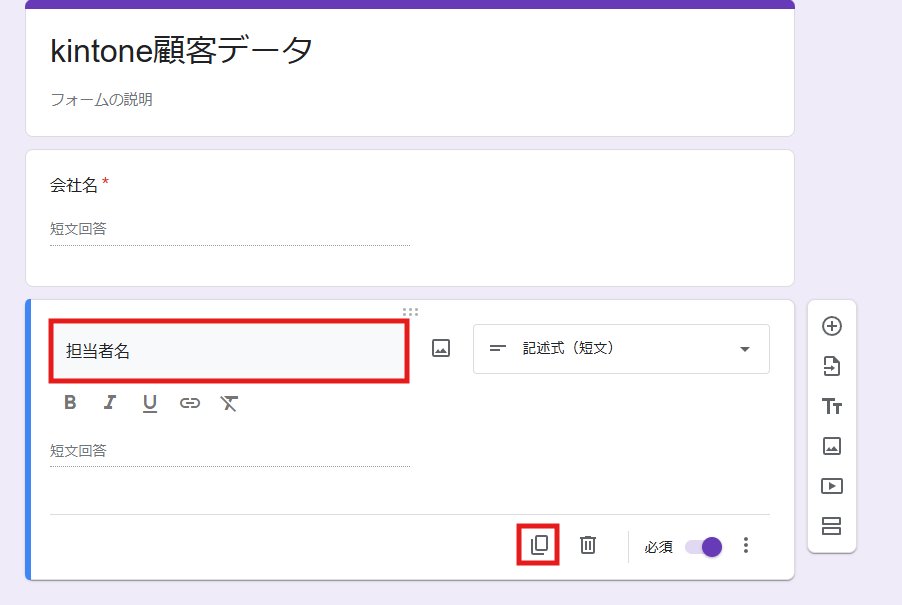Viewport: 902px width, 605px height.
Task: Duplicate the 担当者名 question
Action: coord(539,545)
